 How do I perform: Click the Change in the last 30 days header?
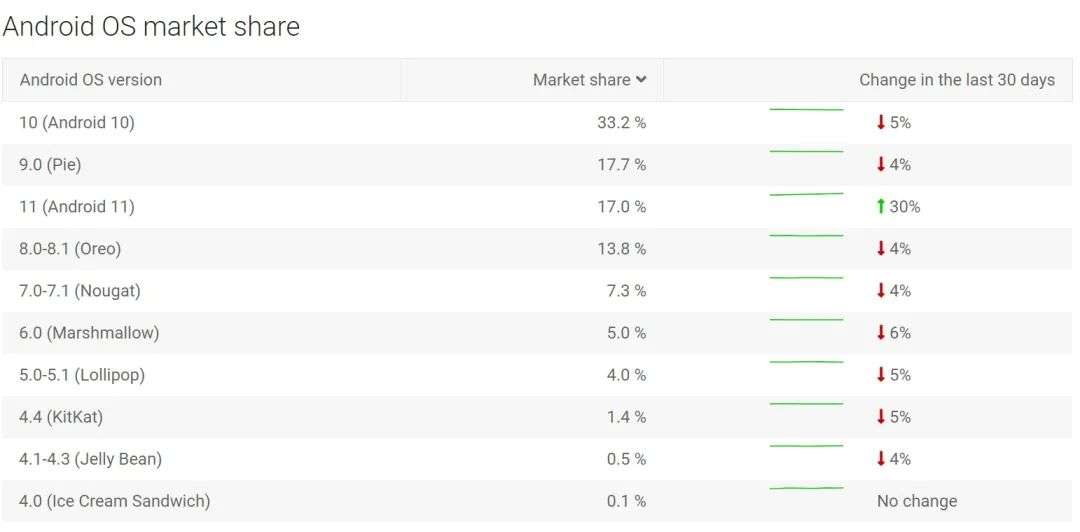click(x=956, y=80)
